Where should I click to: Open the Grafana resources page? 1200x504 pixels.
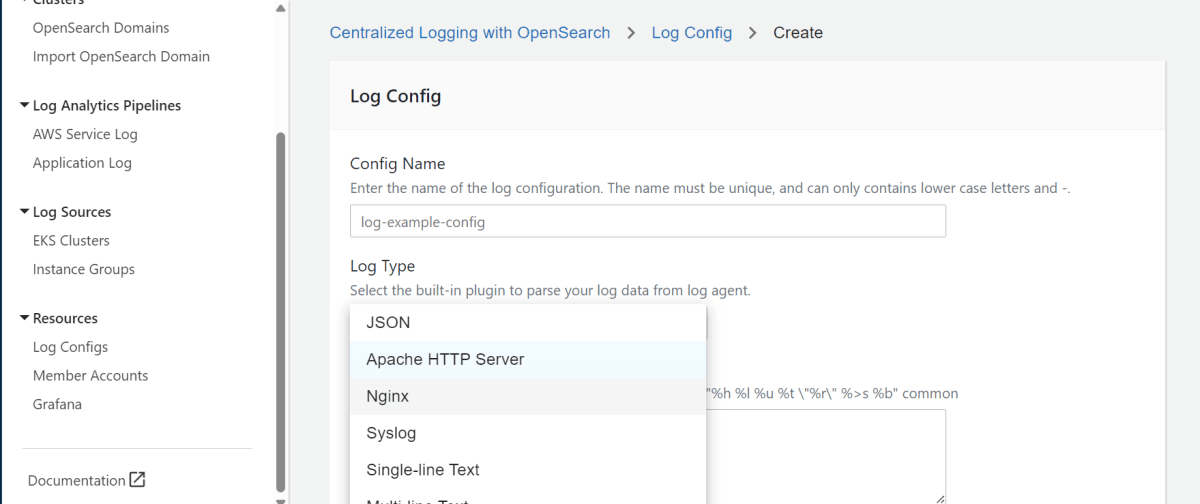[x=57, y=404]
